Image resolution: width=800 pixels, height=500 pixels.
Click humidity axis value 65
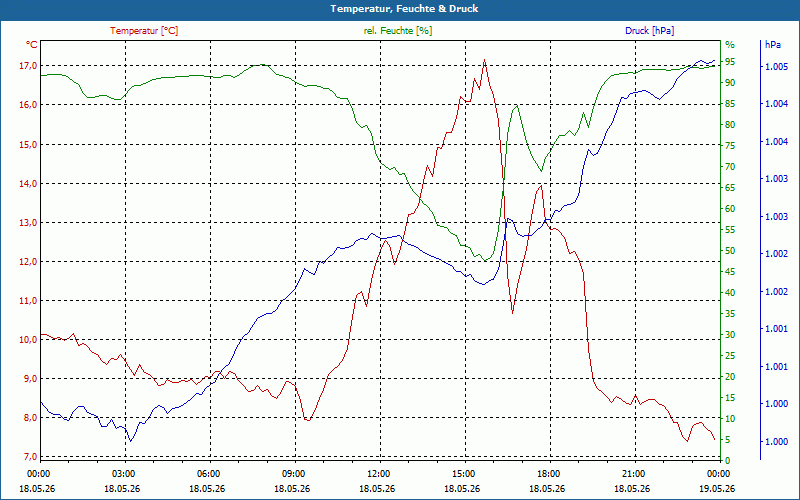click(x=730, y=188)
